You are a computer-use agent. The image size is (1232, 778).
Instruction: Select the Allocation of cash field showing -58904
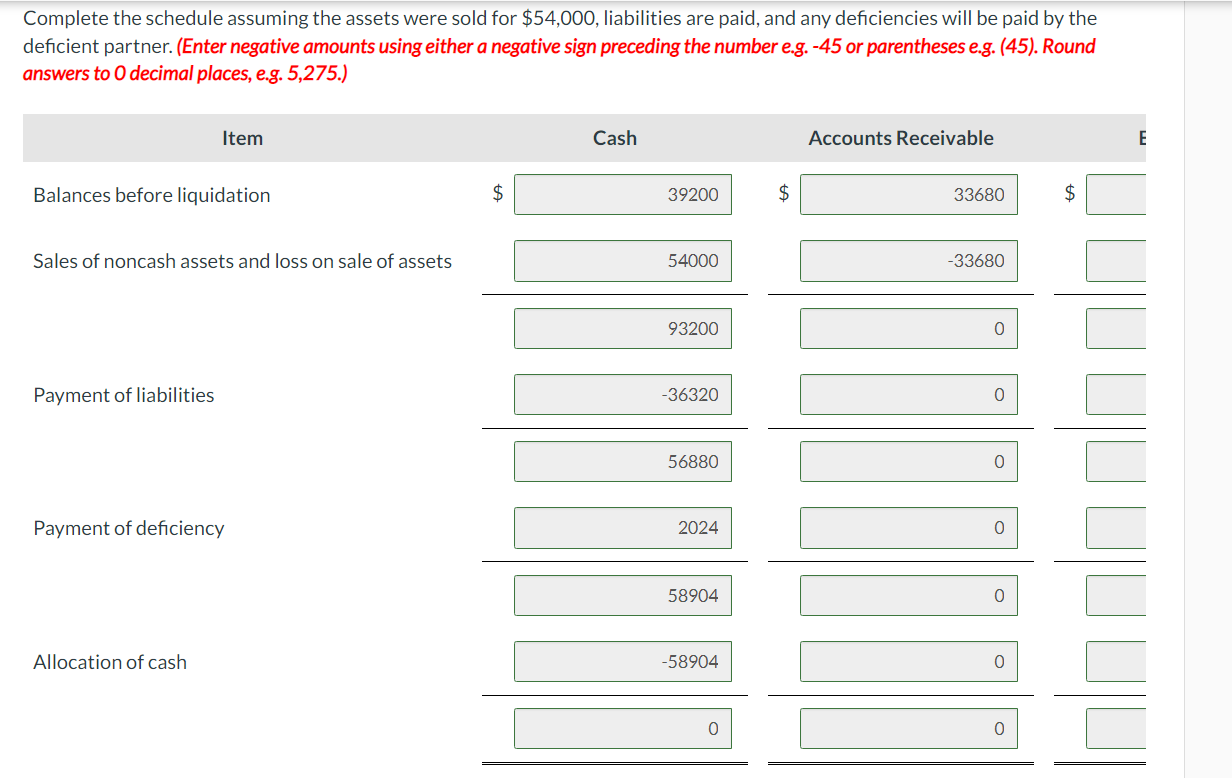(x=622, y=661)
